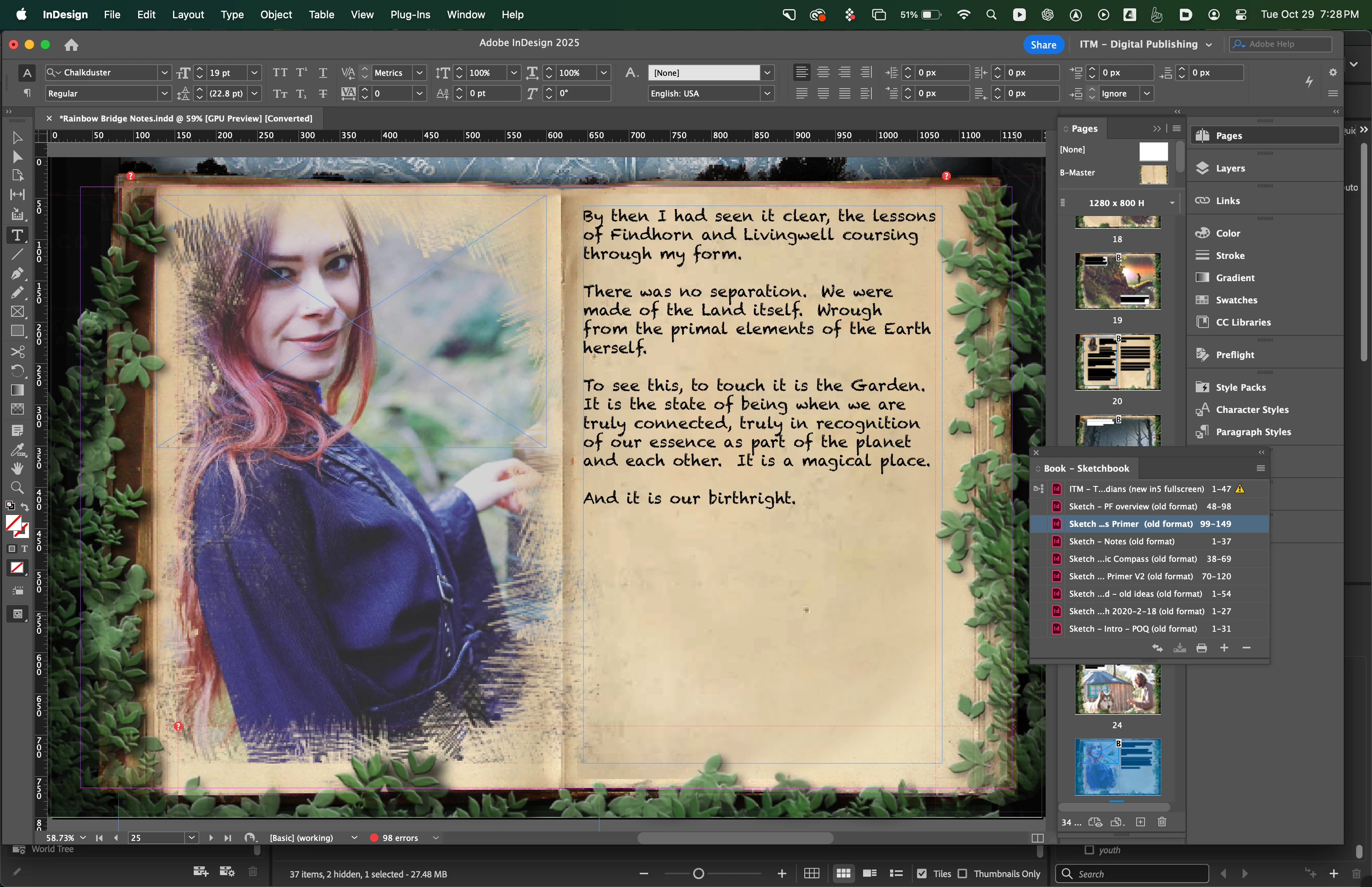Select the Scissors tool
1372x887 pixels.
(x=17, y=351)
